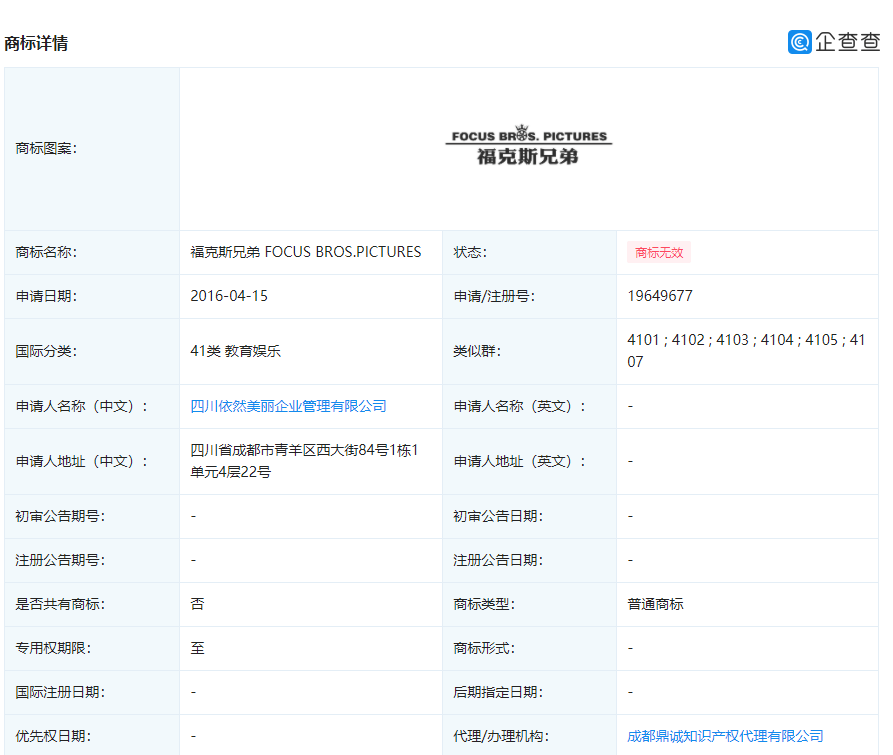The image size is (893, 755).
Task: Click the 商标无效 status badge
Action: click(x=659, y=252)
